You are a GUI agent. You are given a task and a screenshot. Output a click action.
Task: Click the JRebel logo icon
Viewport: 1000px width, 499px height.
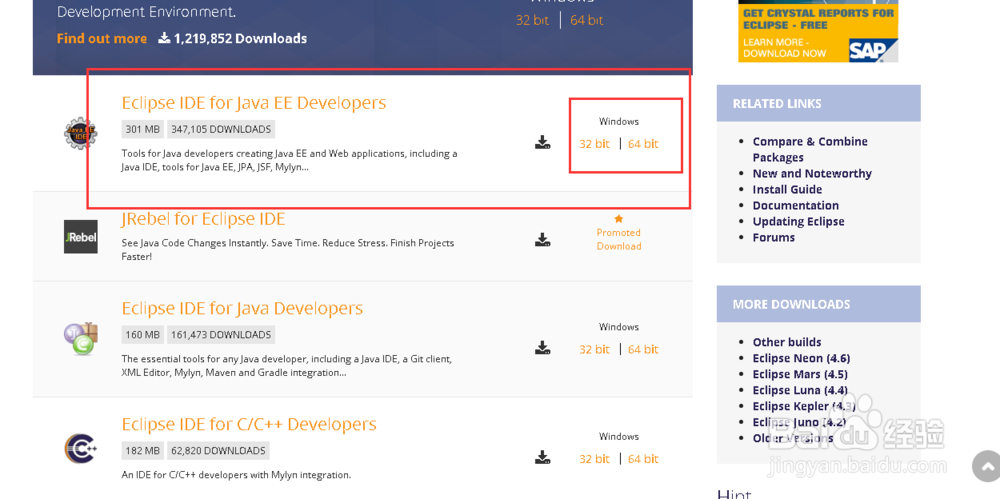click(80, 237)
